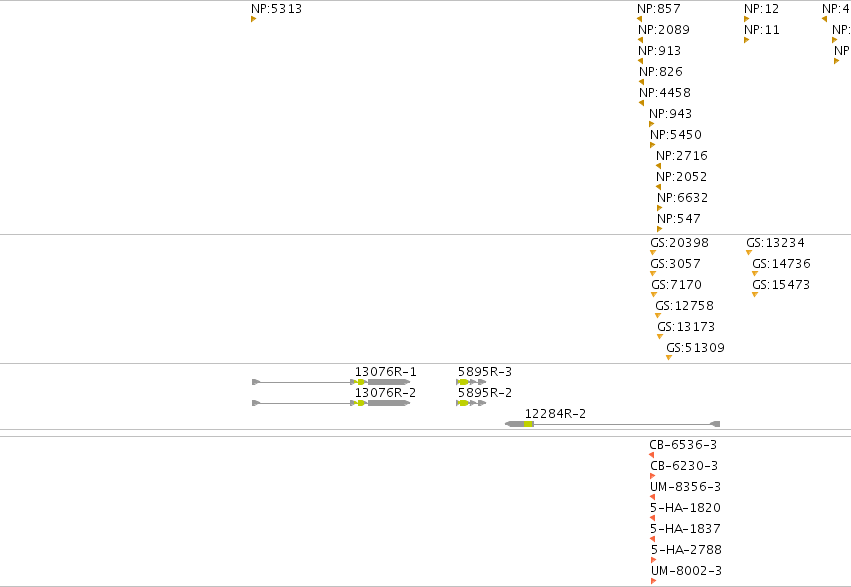This screenshot has height=587, width=851.
Task: Click the GS:7170 label
Action: pos(676,285)
